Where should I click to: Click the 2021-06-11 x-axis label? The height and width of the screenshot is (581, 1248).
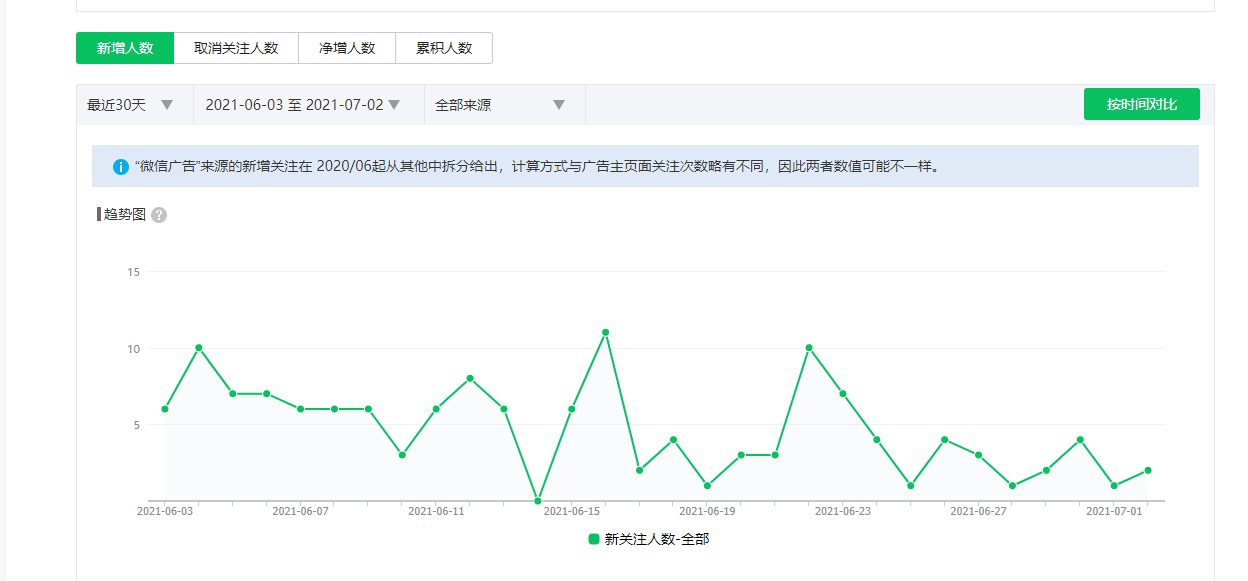pos(436,511)
